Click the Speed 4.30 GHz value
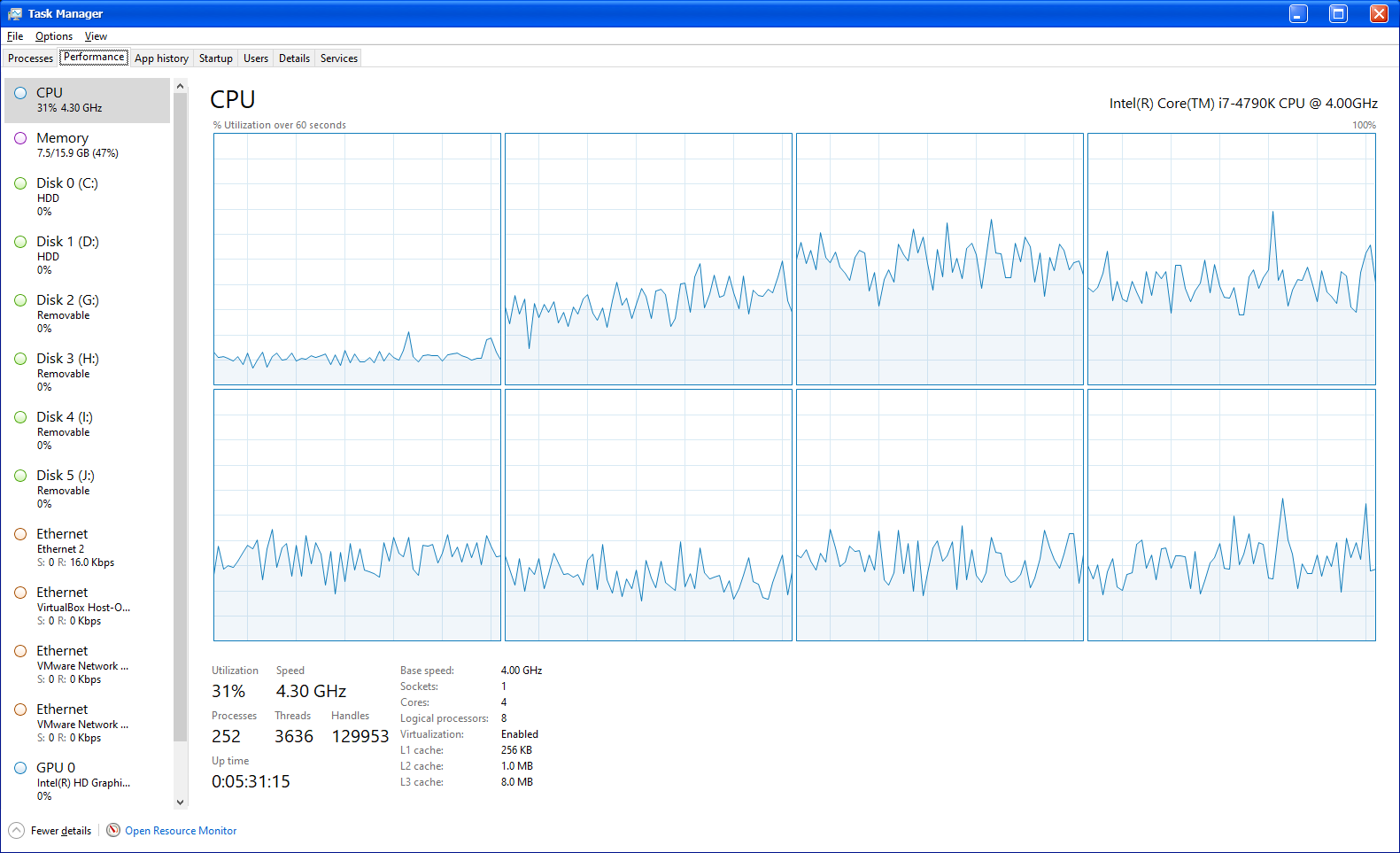The image size is (1400, 853). [311, 691]
